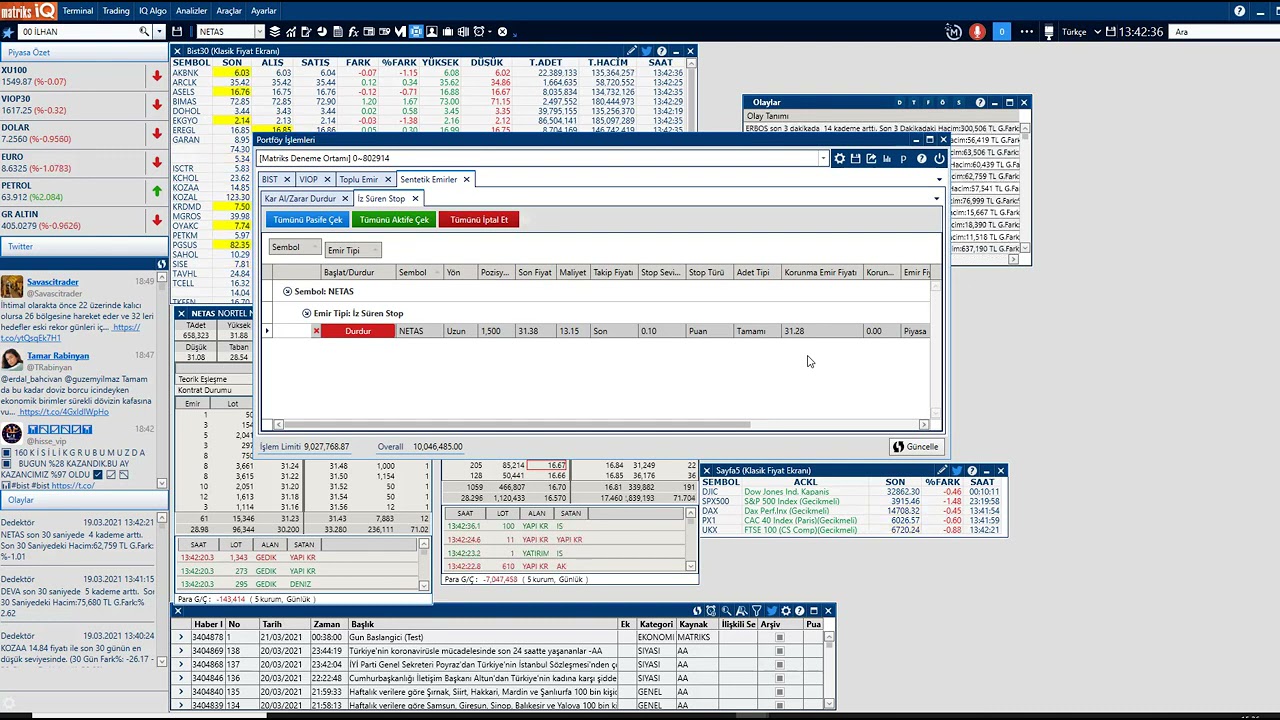
Task: Open the Araçlar menu
Action: click(229, 11)
